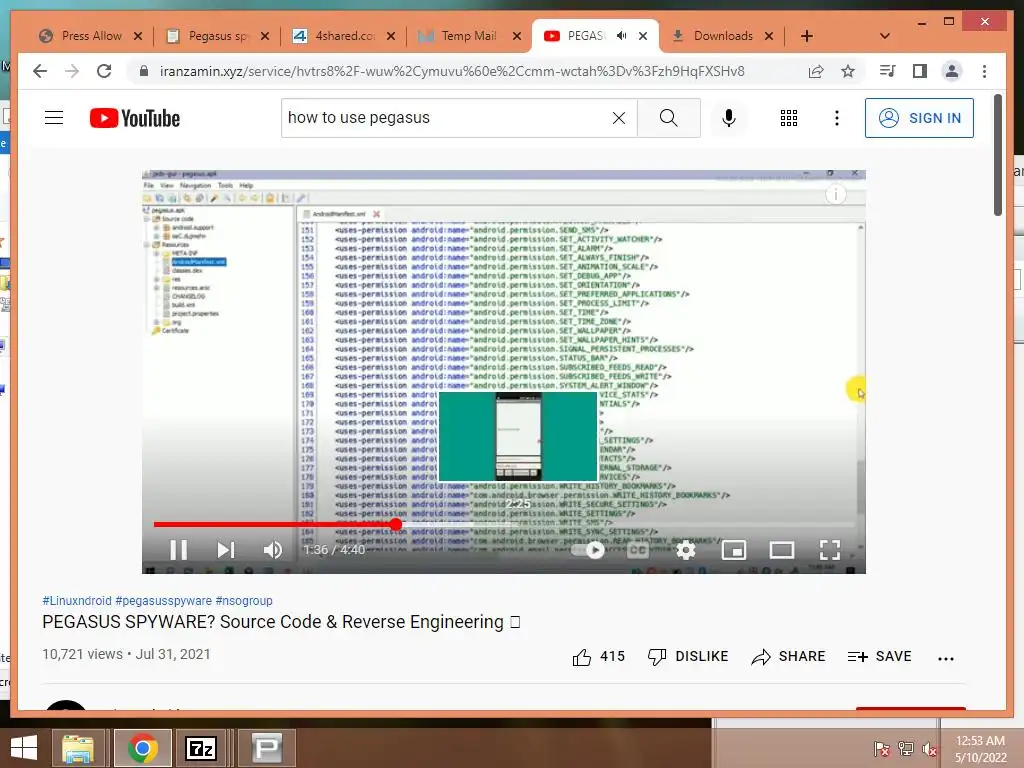
Task: Switch to Downloads tab
Action: [722, 36]
